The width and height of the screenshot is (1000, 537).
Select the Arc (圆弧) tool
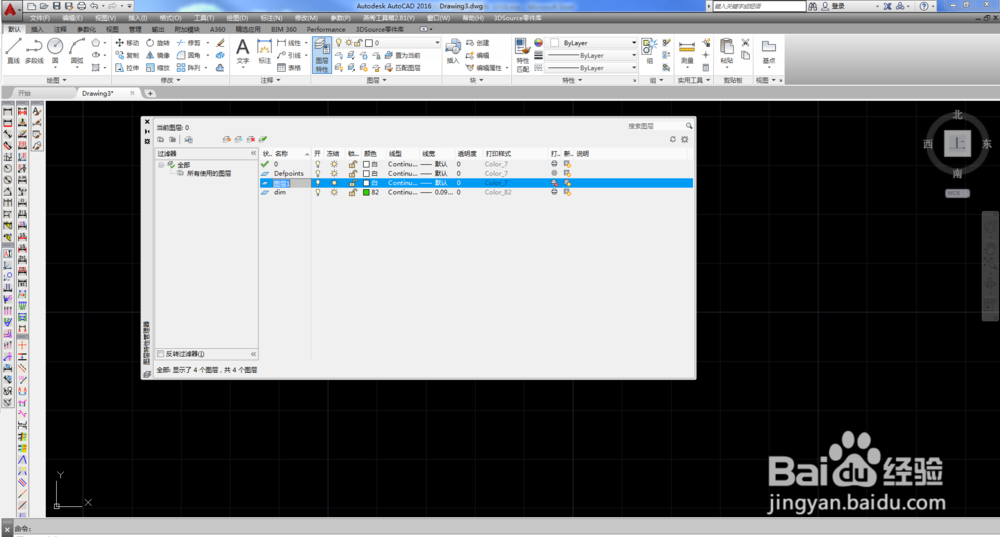pos(77,51)
